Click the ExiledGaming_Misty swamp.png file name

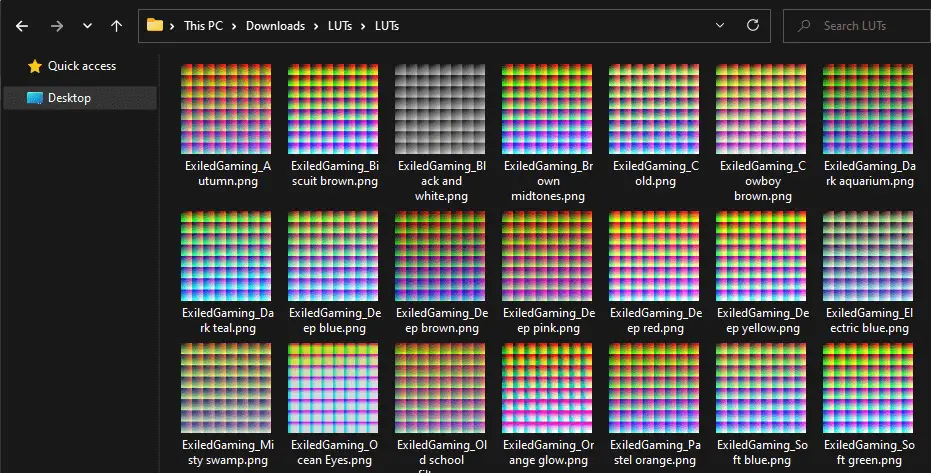click(227, 452)
